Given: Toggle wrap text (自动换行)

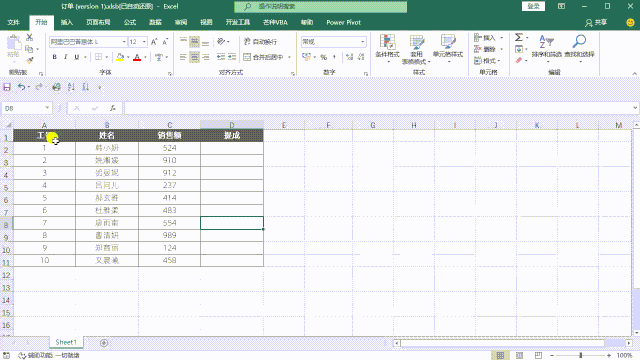Looking at the screenshot, I should point(260,42).
